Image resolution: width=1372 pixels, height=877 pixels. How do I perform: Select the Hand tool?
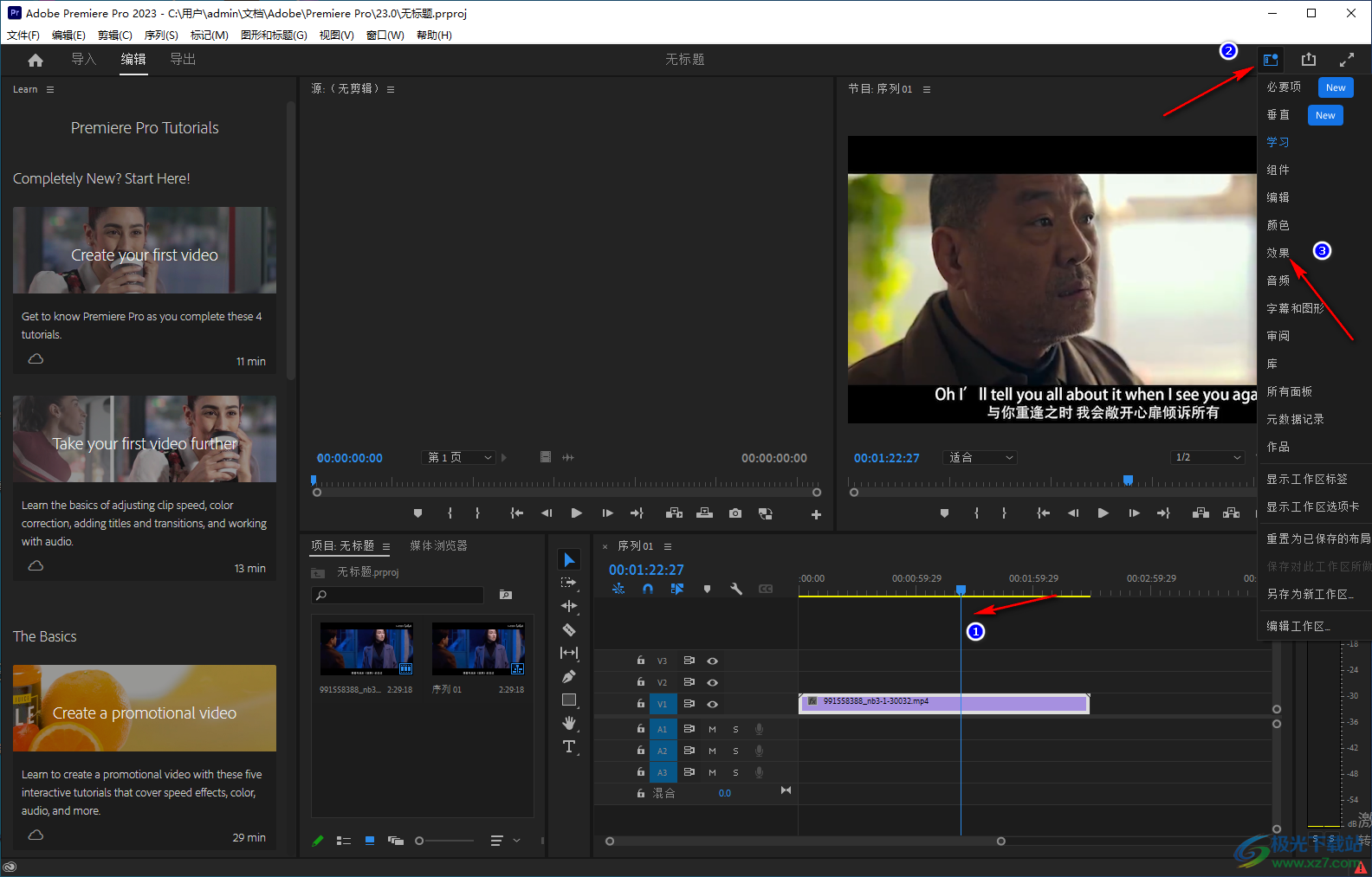[x=569, y=723]
